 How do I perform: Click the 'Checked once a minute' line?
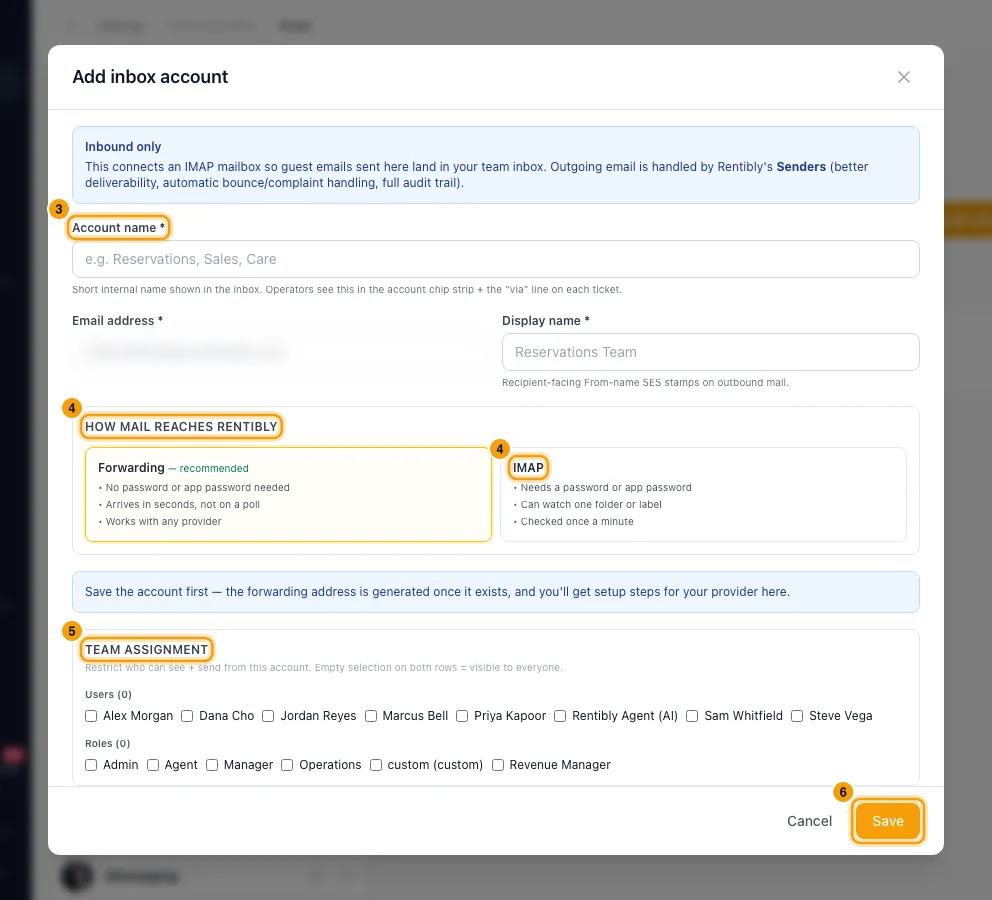[x=577, y=522]
